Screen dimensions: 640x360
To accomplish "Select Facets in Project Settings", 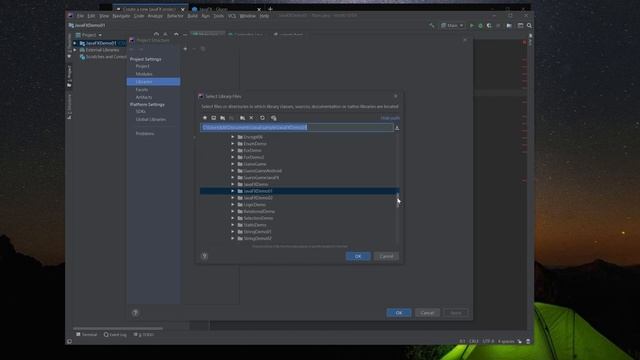I will click(142, 89).
